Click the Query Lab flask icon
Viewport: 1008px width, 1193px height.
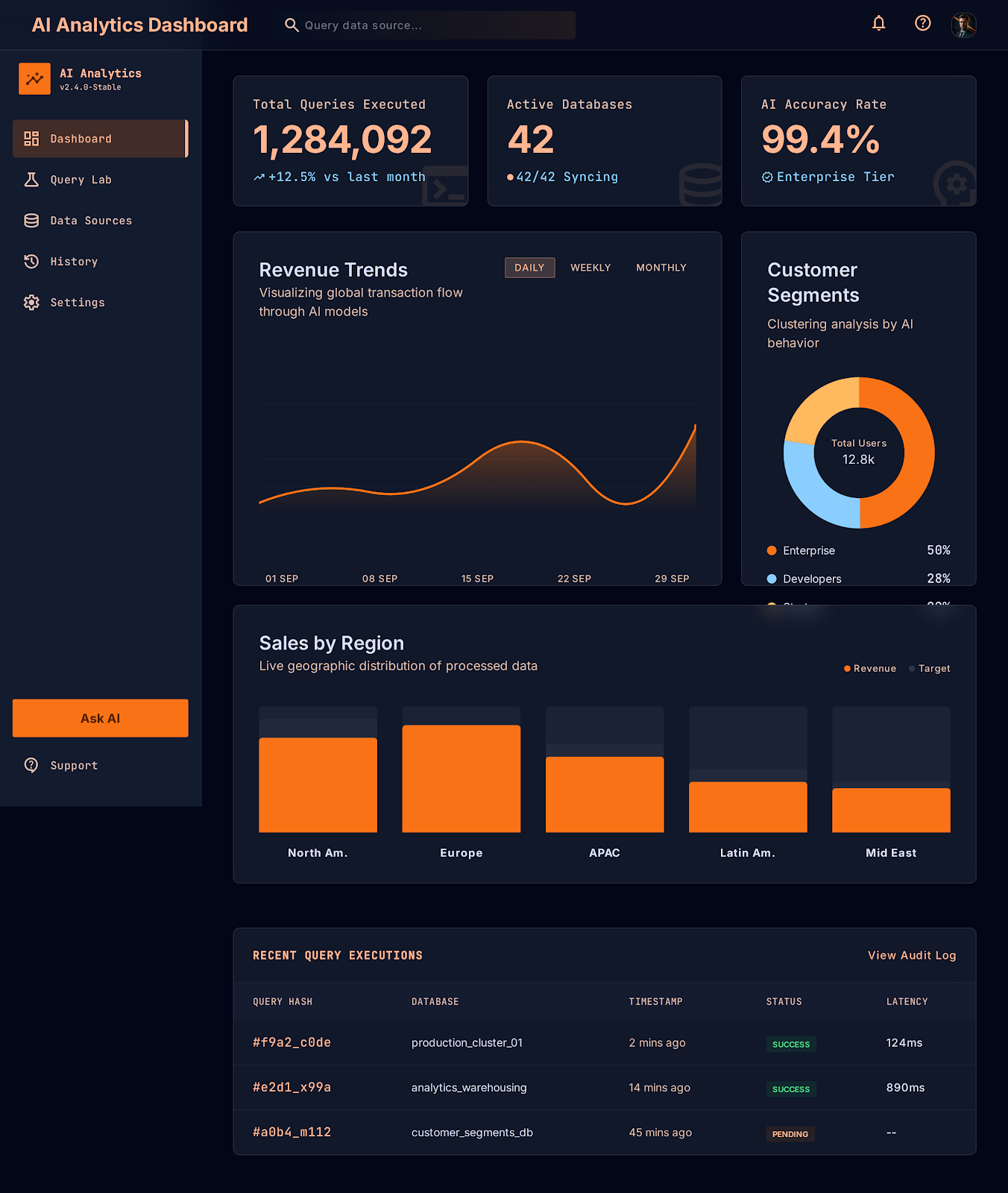(31, 180)
